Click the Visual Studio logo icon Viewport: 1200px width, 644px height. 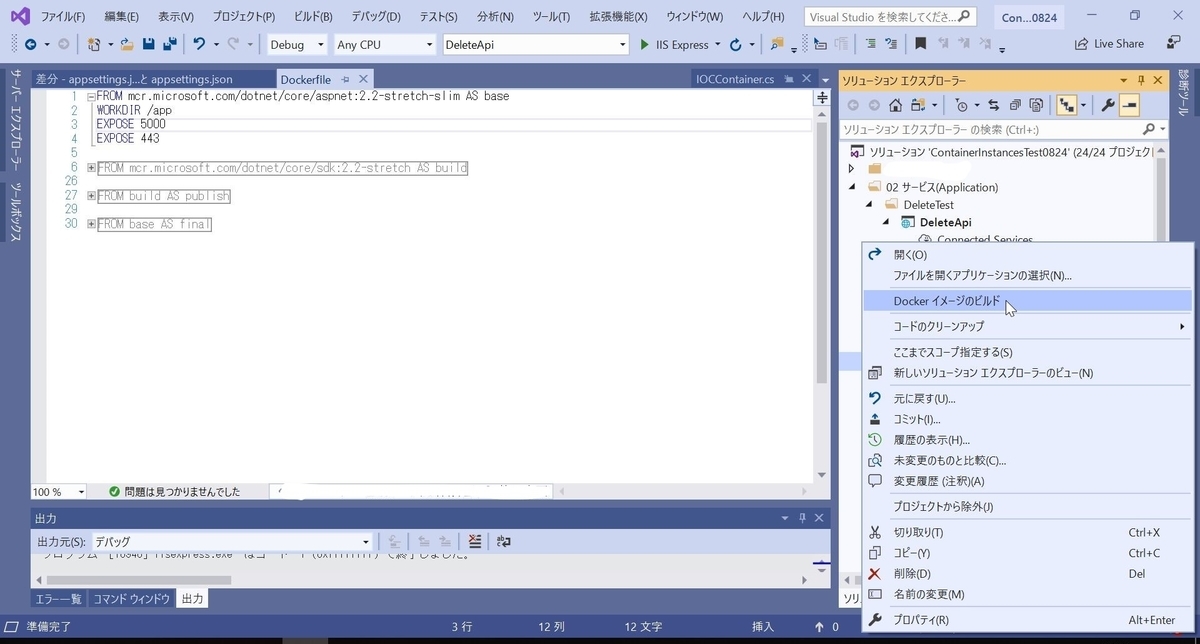point(19,17)
